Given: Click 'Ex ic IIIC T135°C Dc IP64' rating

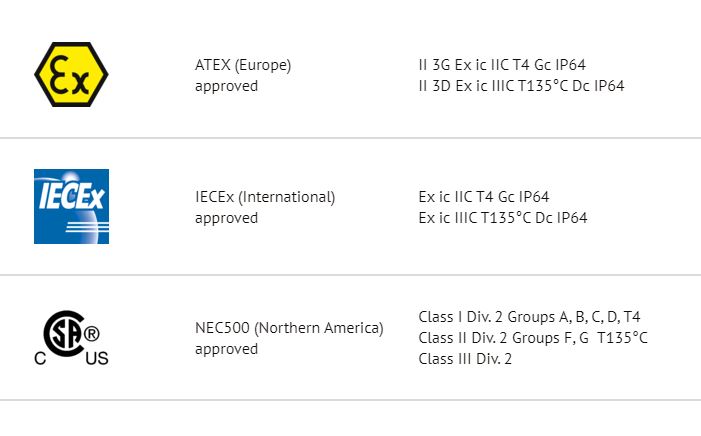Looking at the screenshot, I should coord(503,218).
